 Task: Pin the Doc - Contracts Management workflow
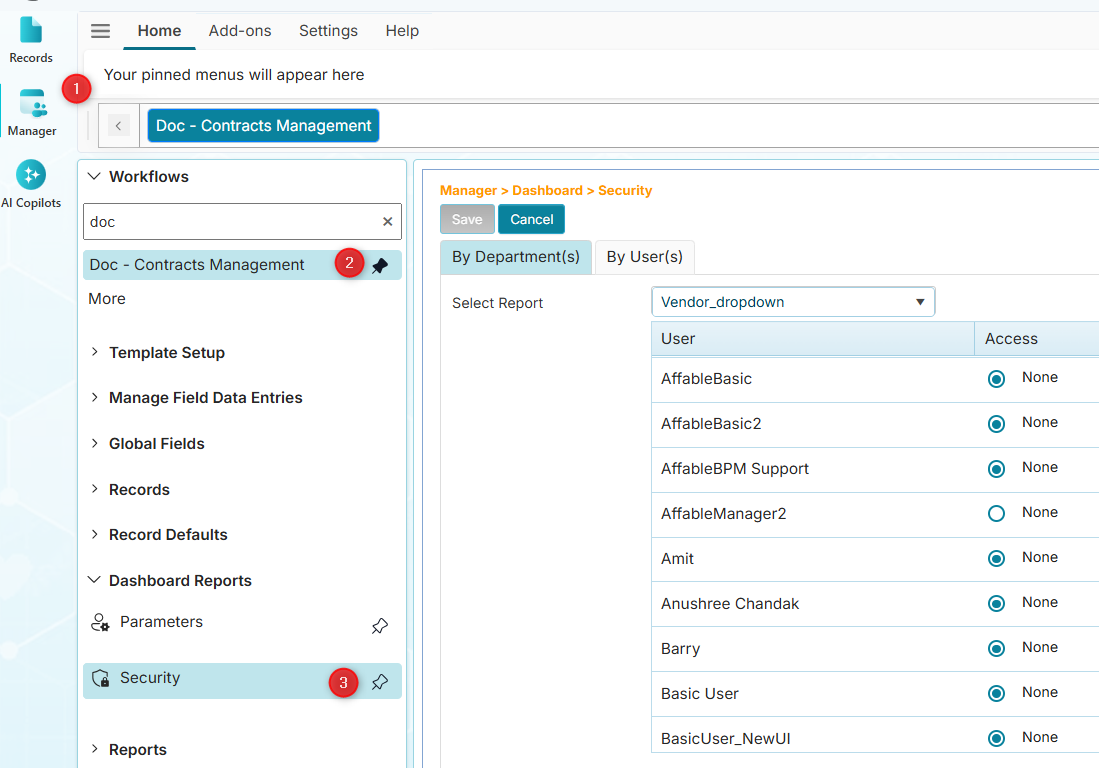pos(380,264)
